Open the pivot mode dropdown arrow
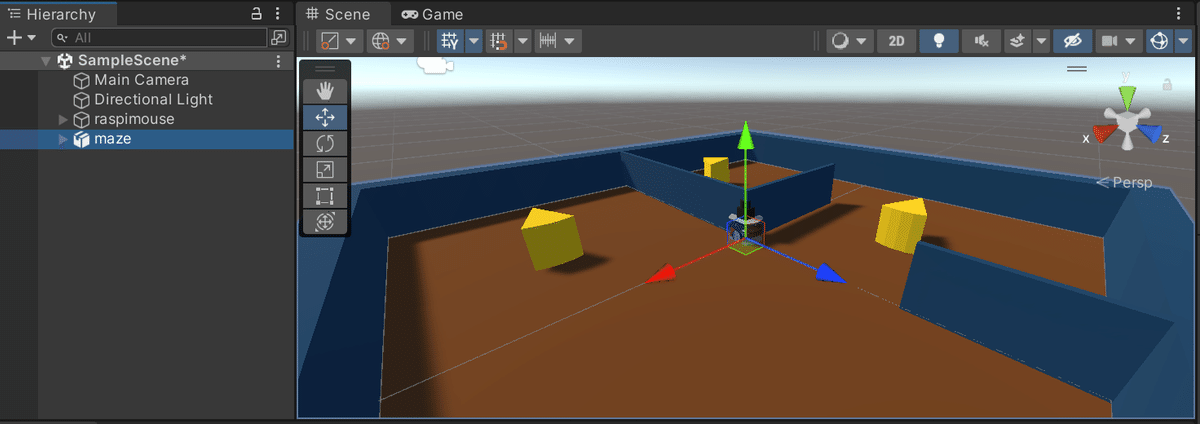Image resolution: width=1200 pixels, height=424 pixels. pyautogui.click(x=352, y=41)
